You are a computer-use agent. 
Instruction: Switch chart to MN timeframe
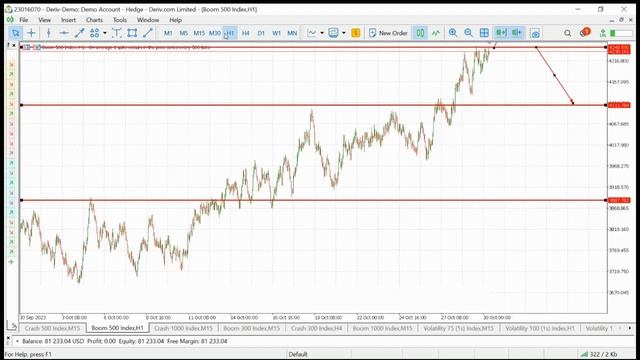coord(292,33)
